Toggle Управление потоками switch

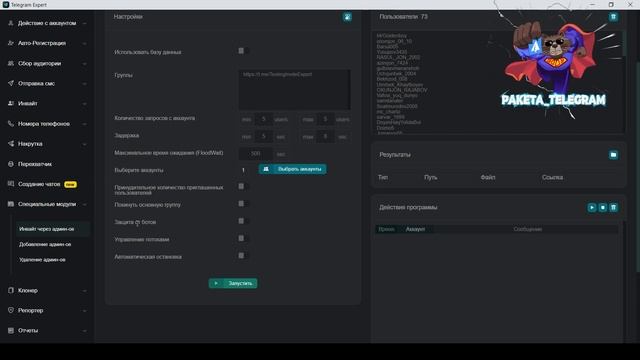point(243,238)
